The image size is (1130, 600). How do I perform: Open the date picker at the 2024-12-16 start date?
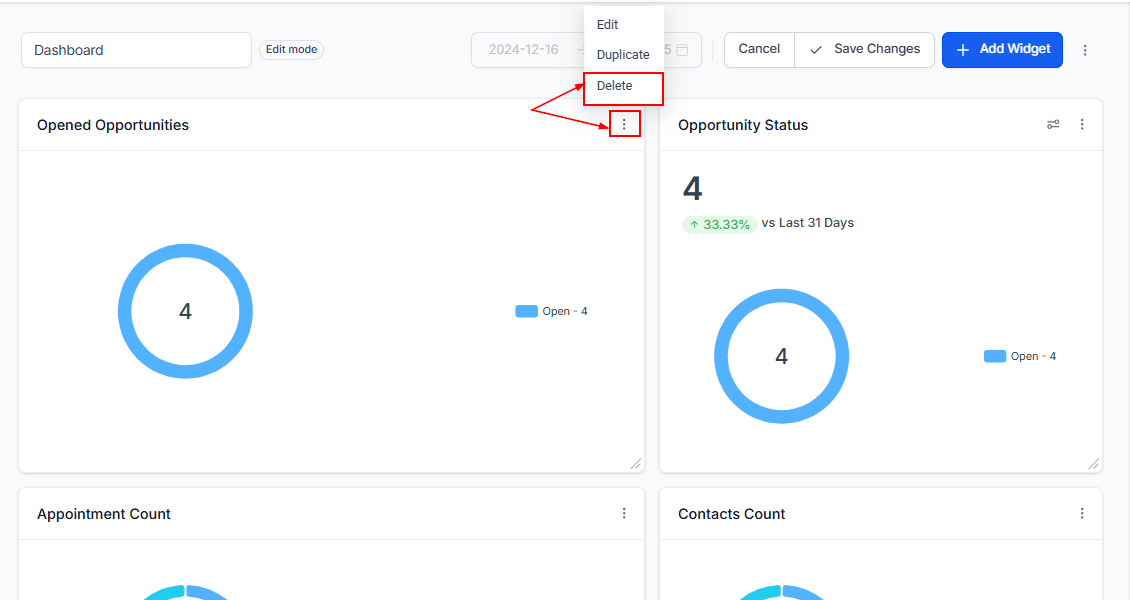[523, 50]
